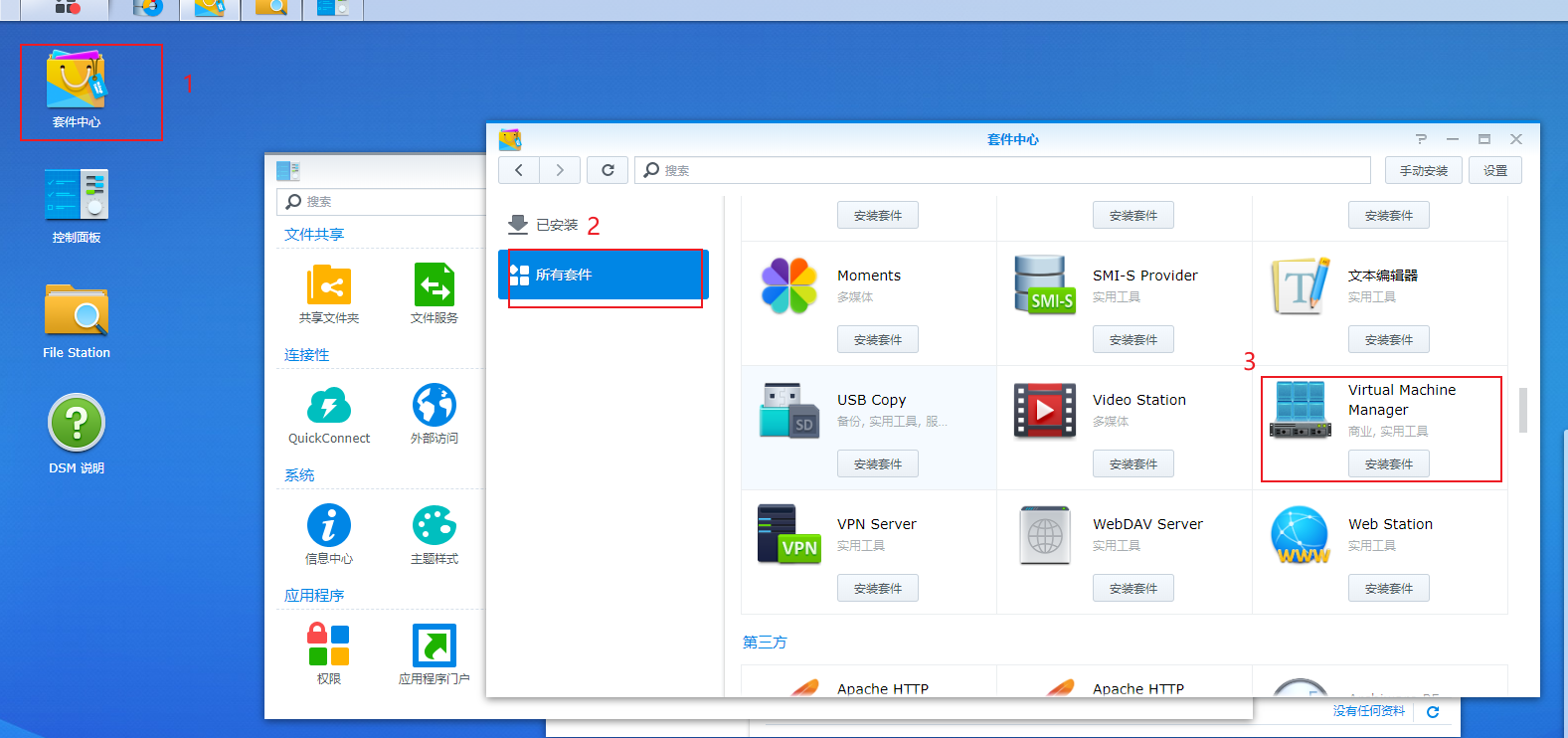Open application portal icon in Control Panel

[x=435, y=645]
